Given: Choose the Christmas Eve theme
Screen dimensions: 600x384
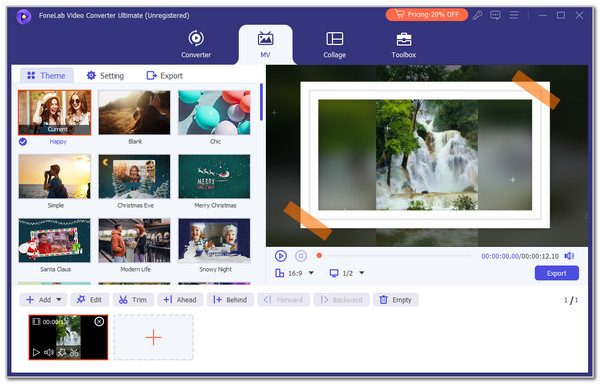Looking at the screenshot, I should (x=134, y=176).
